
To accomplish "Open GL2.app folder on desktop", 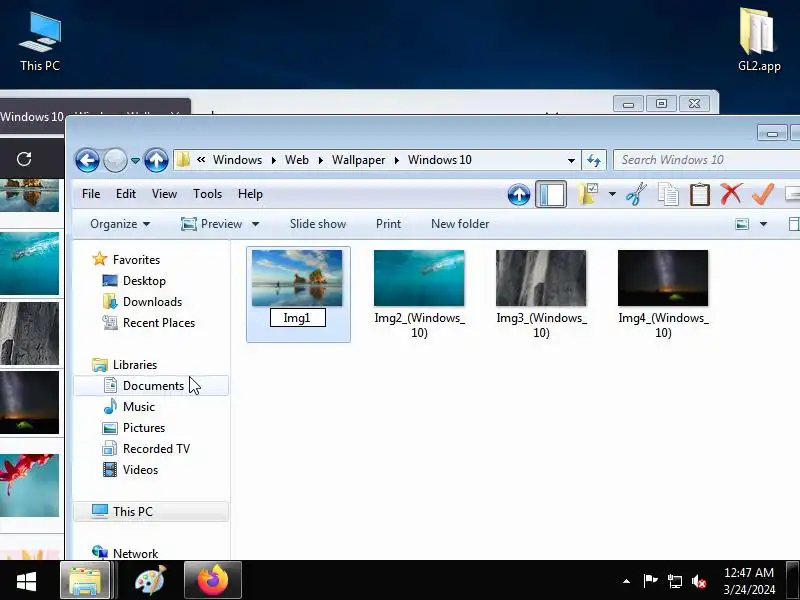I will (x=759, y=39).
